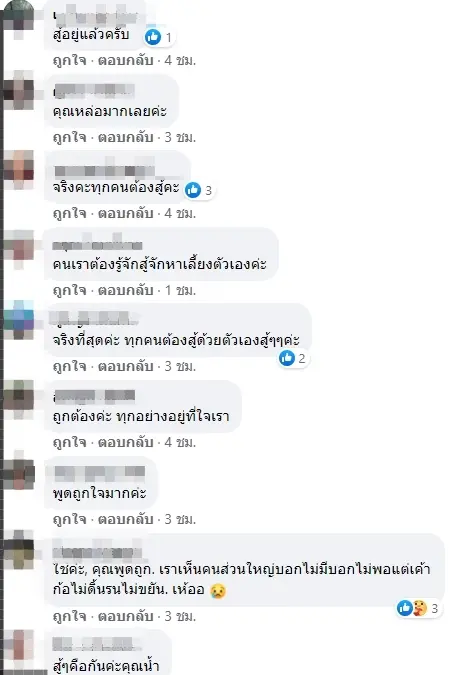Screen dimensions: 461x675
Task: Click like icon on 'สู้อยู่แล้วครับ' comment
Action: (x=153, y=37)
